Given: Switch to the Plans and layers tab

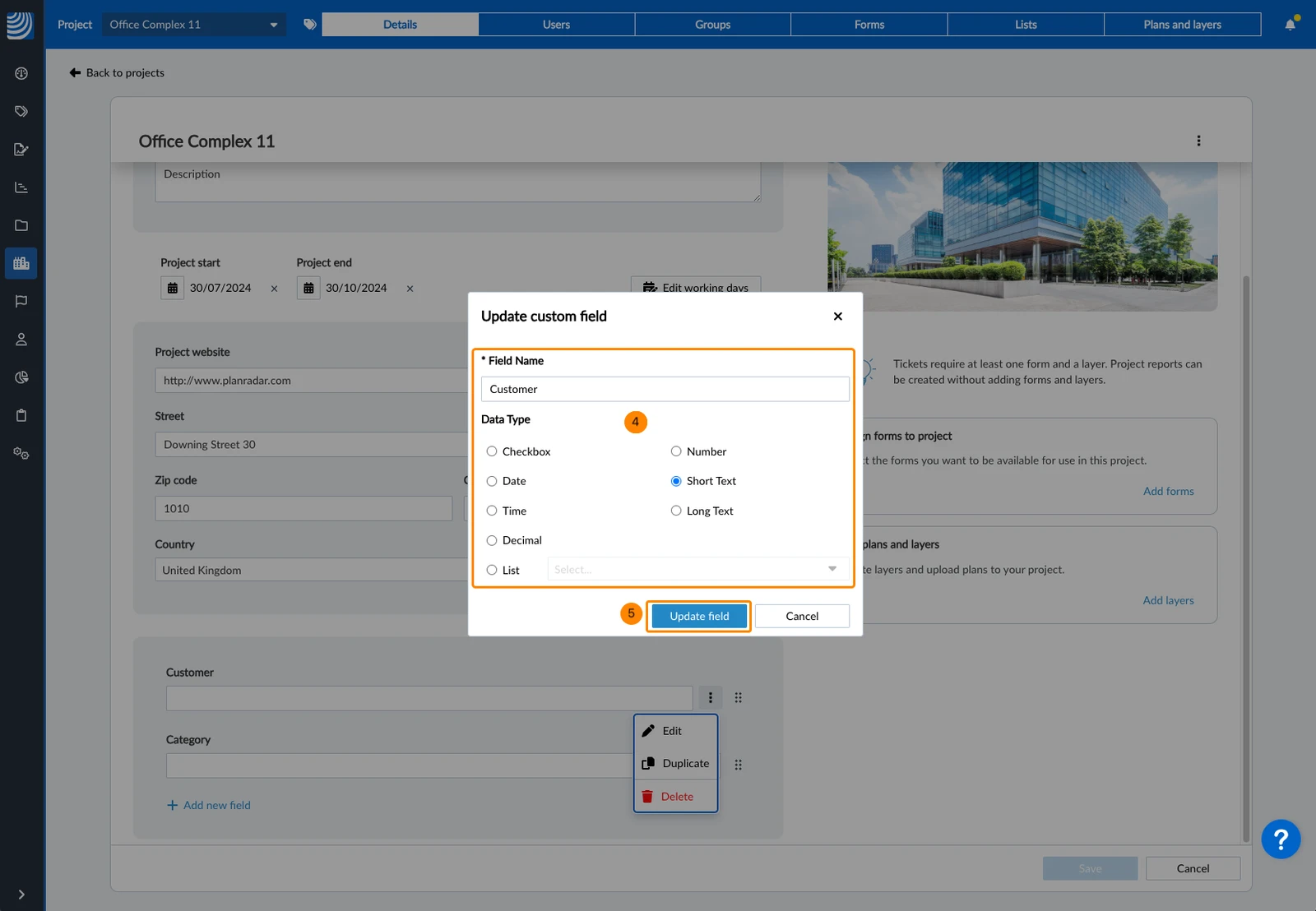Looking at the screenshot, I should 1182,25.
